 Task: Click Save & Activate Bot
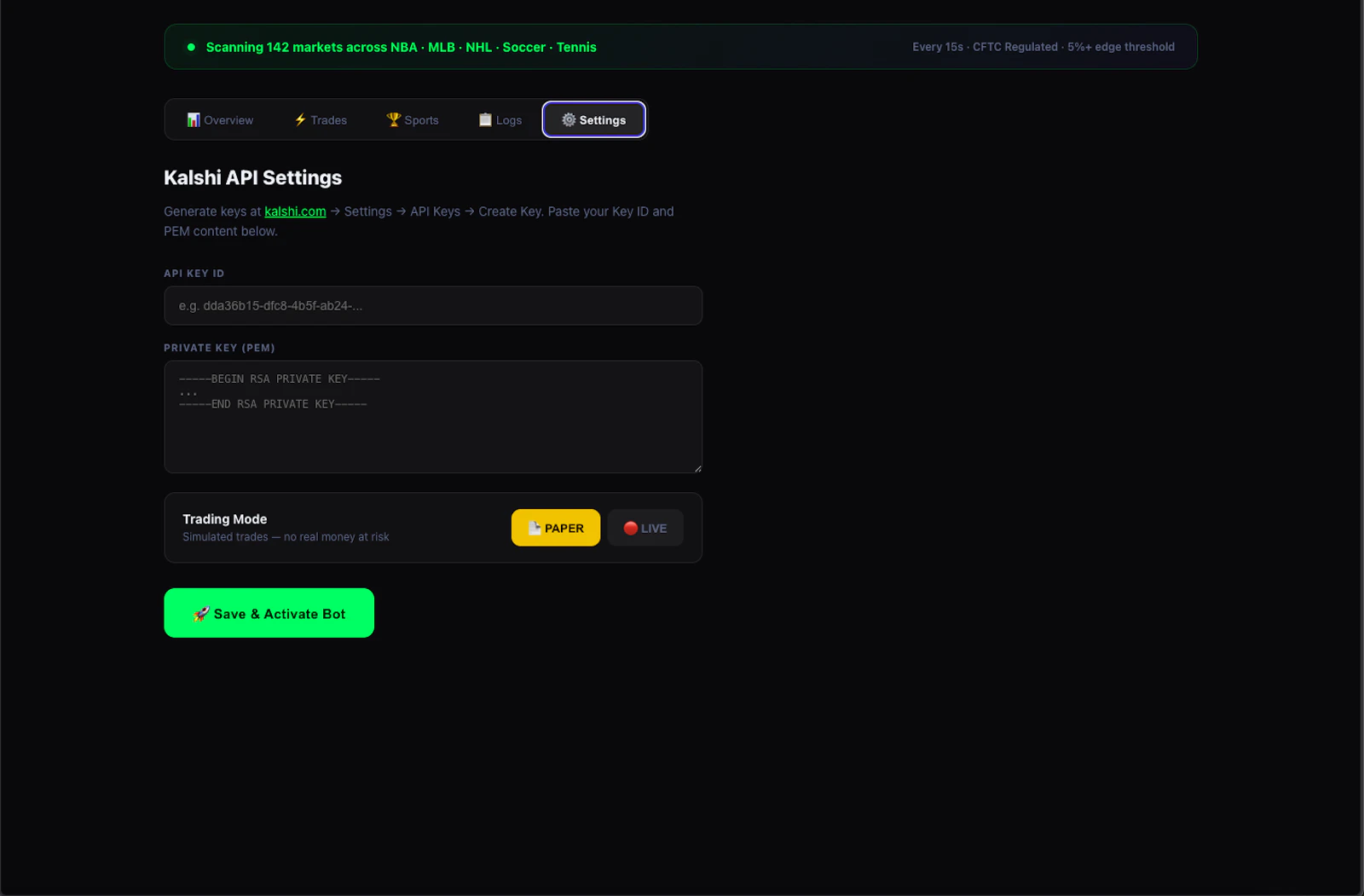point(269,613)
